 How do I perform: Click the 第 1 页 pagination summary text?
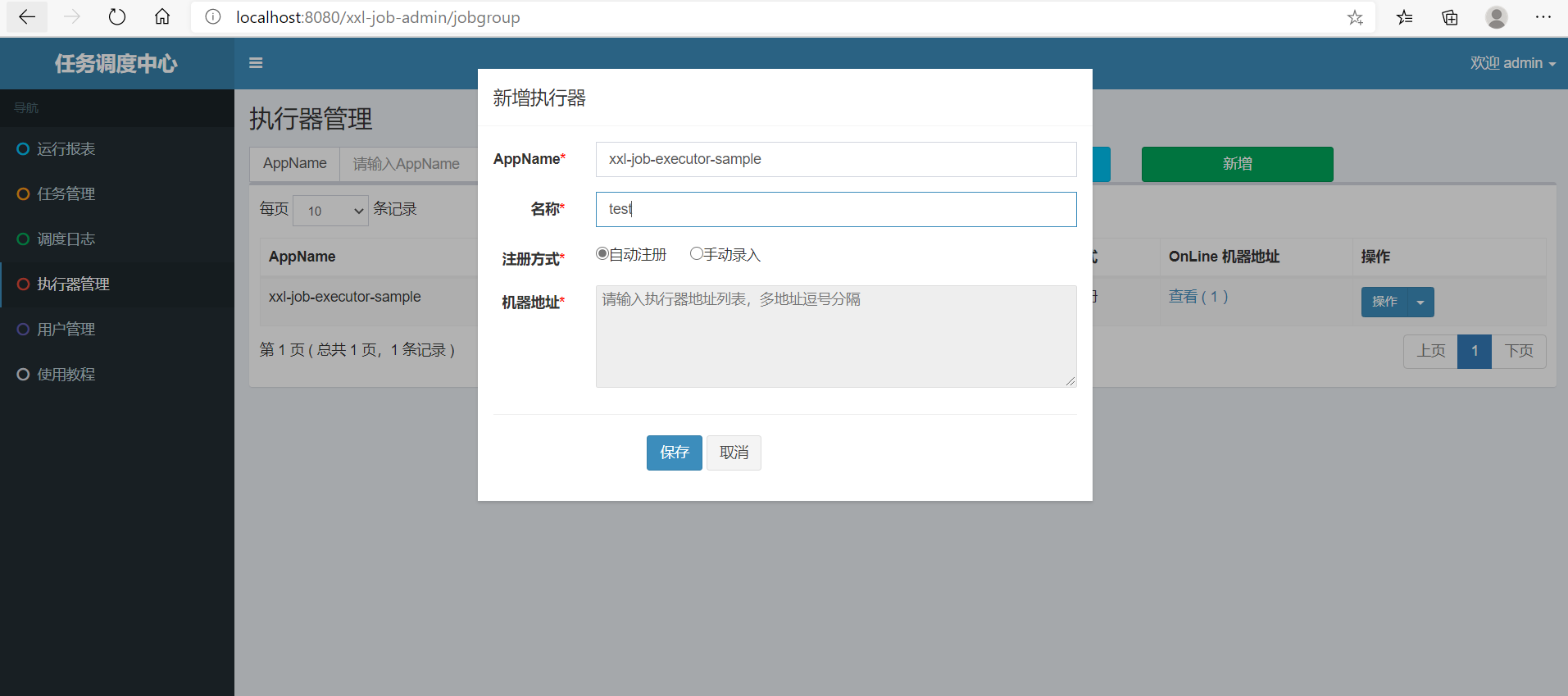pos(357,350)
